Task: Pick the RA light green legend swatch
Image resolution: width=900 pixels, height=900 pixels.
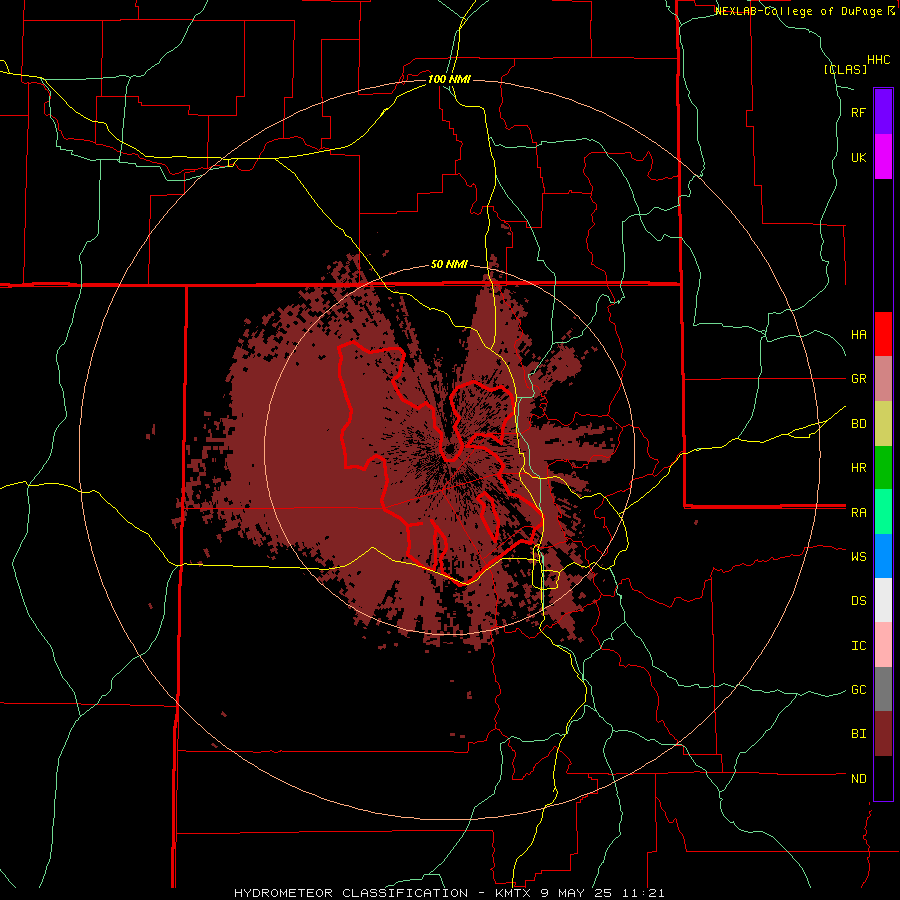Action: point(883,512)
